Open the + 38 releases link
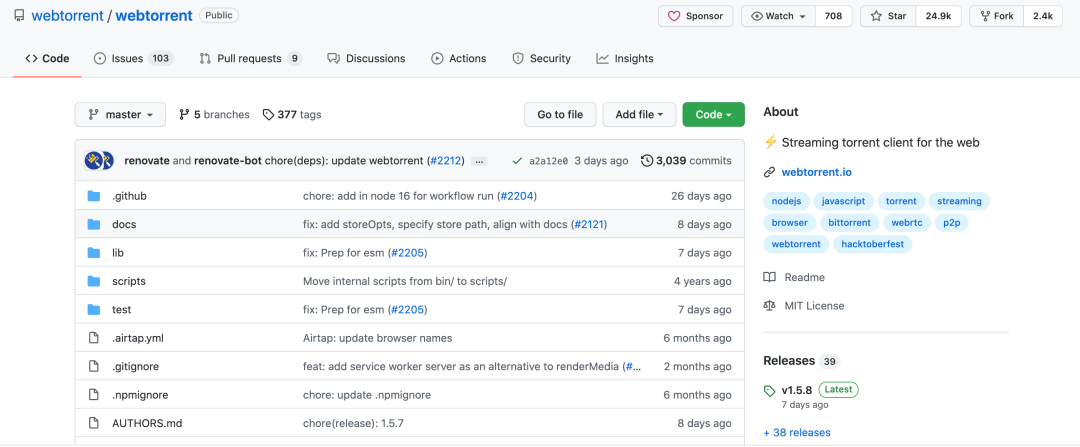 796,432
